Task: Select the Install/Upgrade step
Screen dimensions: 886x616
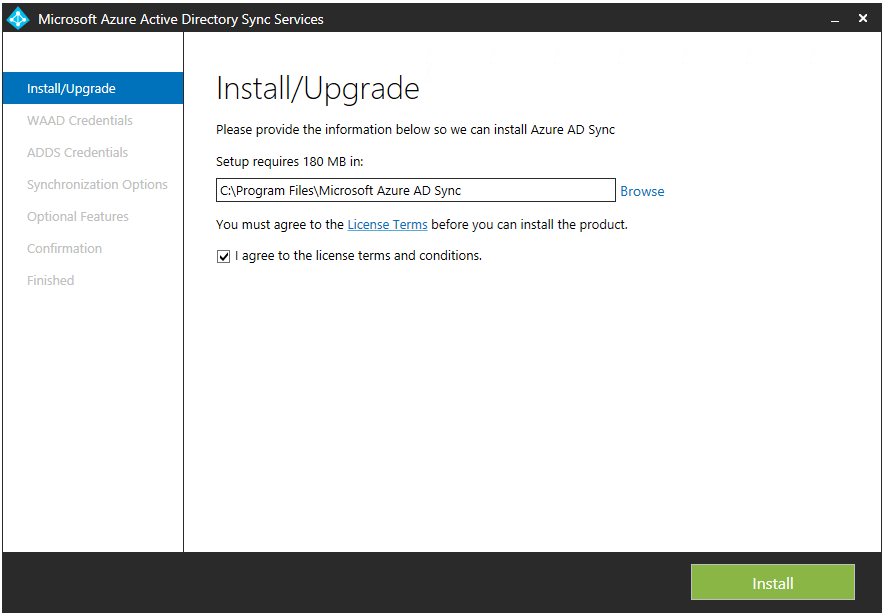Action: [93, 88]
